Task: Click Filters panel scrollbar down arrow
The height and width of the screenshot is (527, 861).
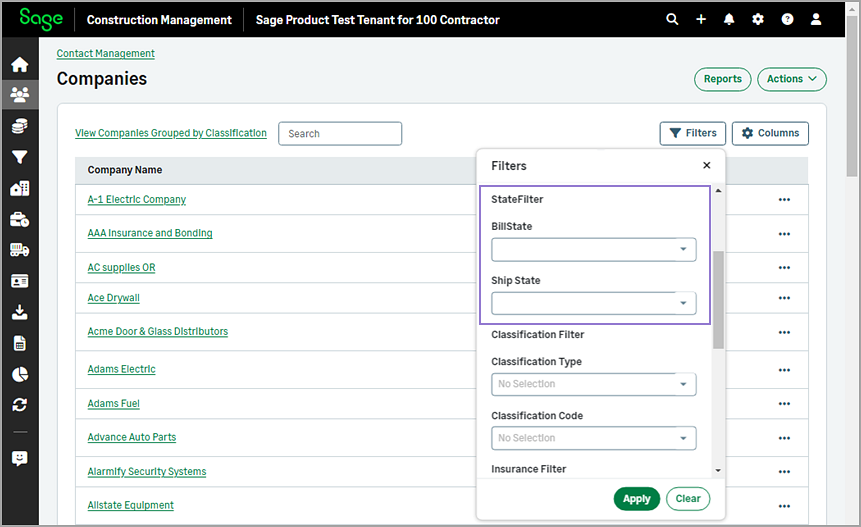Action: [718, 470]
